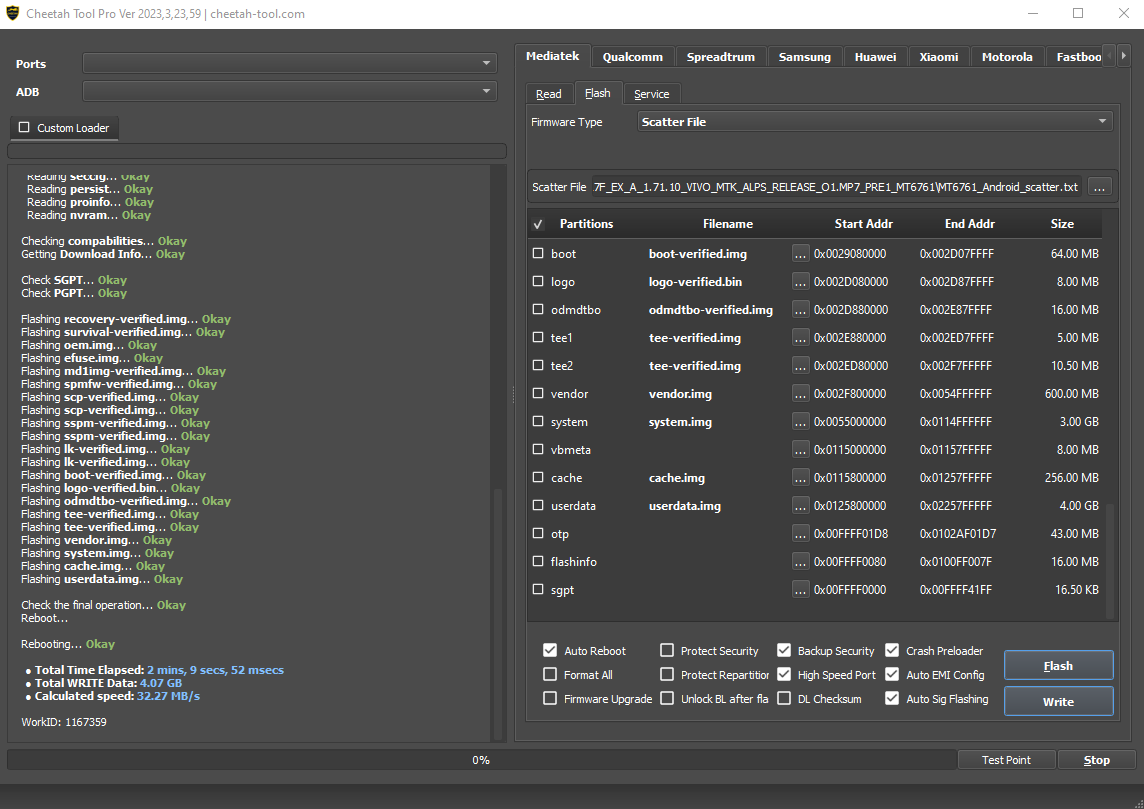Screen dimensions: 1144x809
Task: Check the logo partition checkbox
Action: coord(538,281)
